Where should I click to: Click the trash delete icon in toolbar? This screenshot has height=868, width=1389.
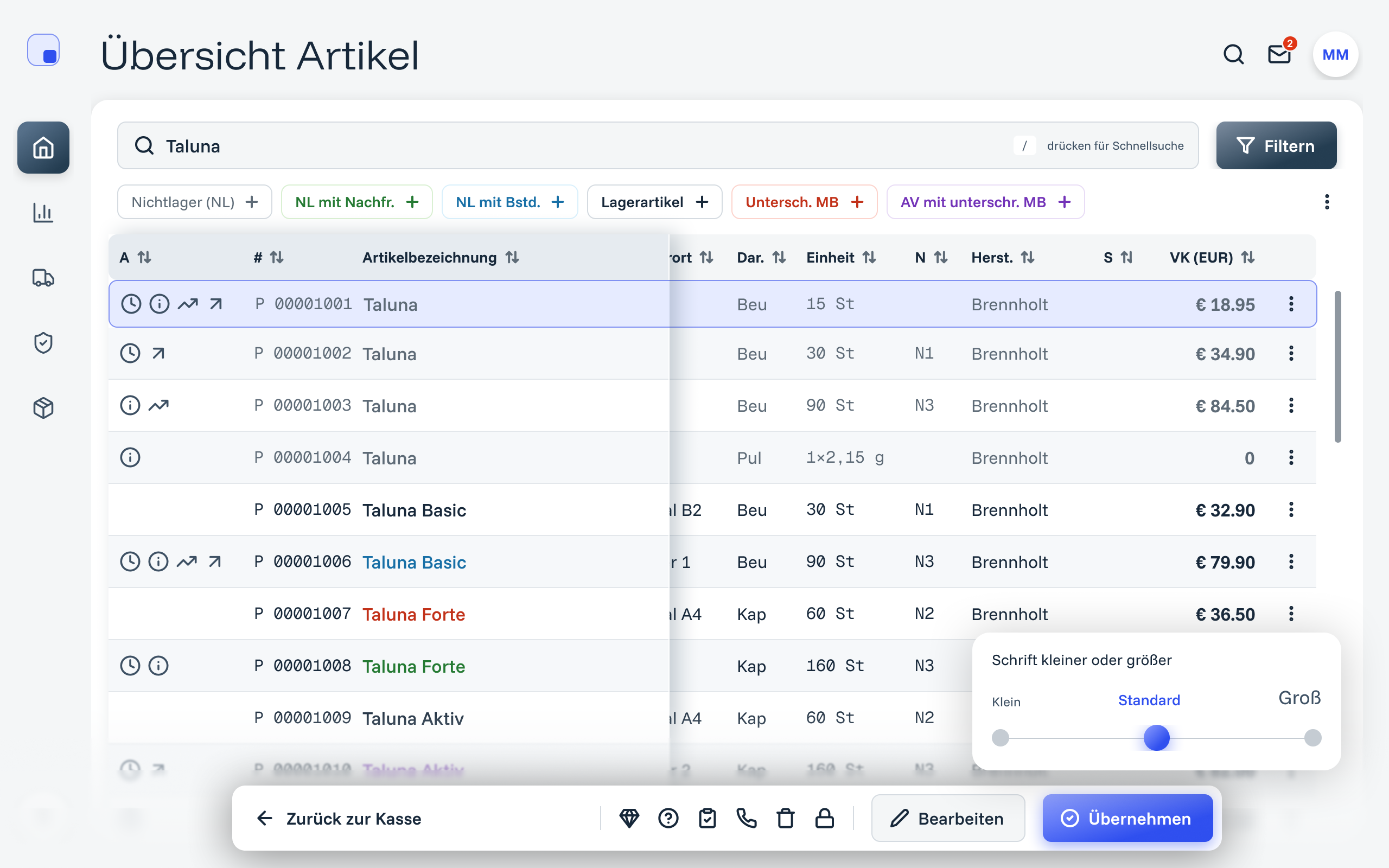[x=785, y=818]
